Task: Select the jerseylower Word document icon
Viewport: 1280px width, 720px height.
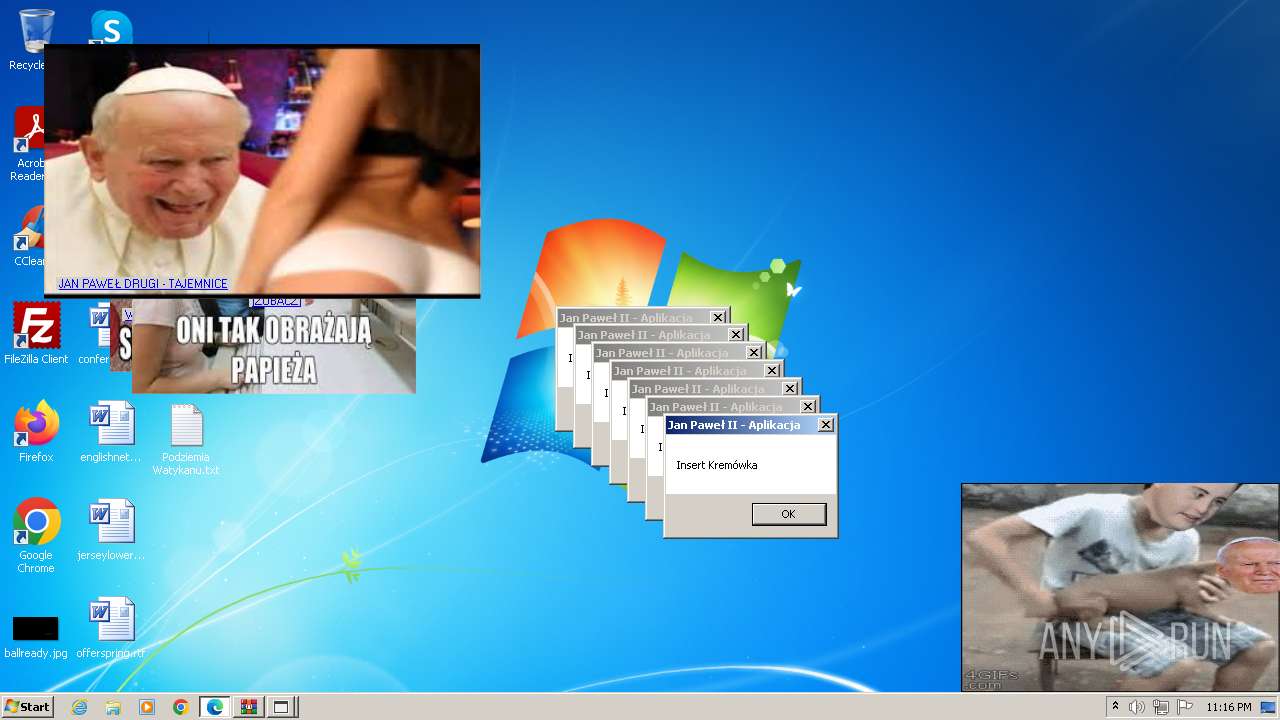Action: coord(111,530)
